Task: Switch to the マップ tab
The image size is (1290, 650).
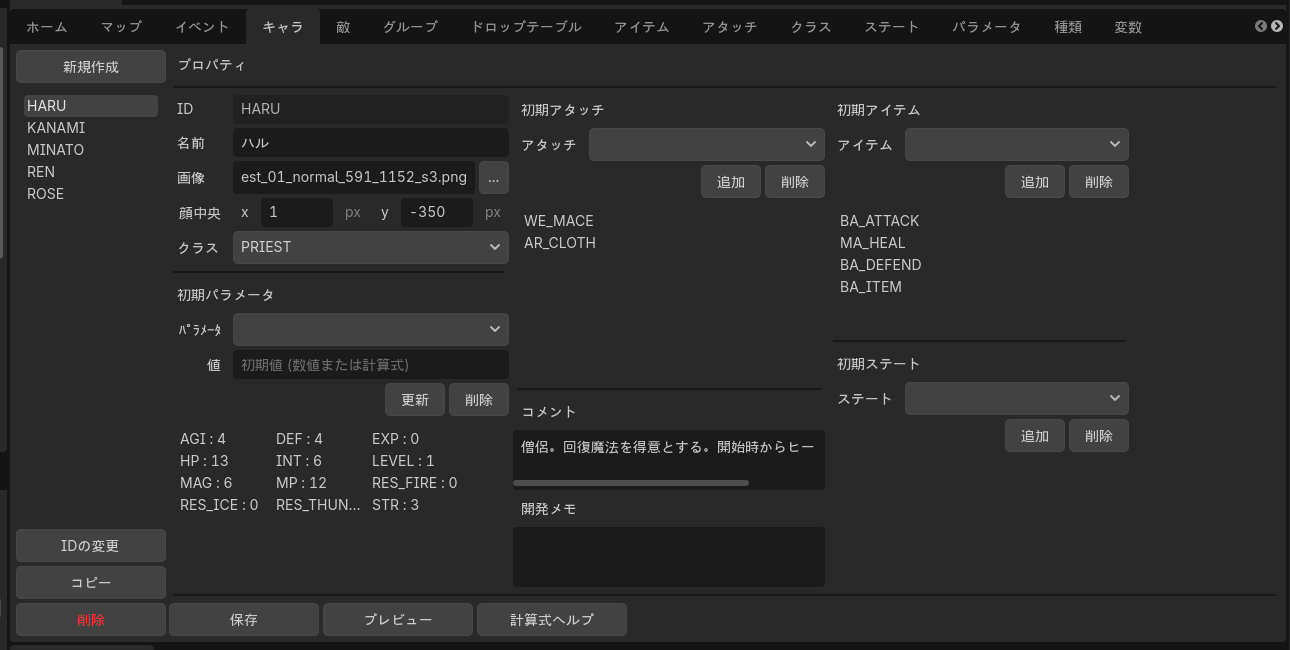Action: tap(122, 27)
